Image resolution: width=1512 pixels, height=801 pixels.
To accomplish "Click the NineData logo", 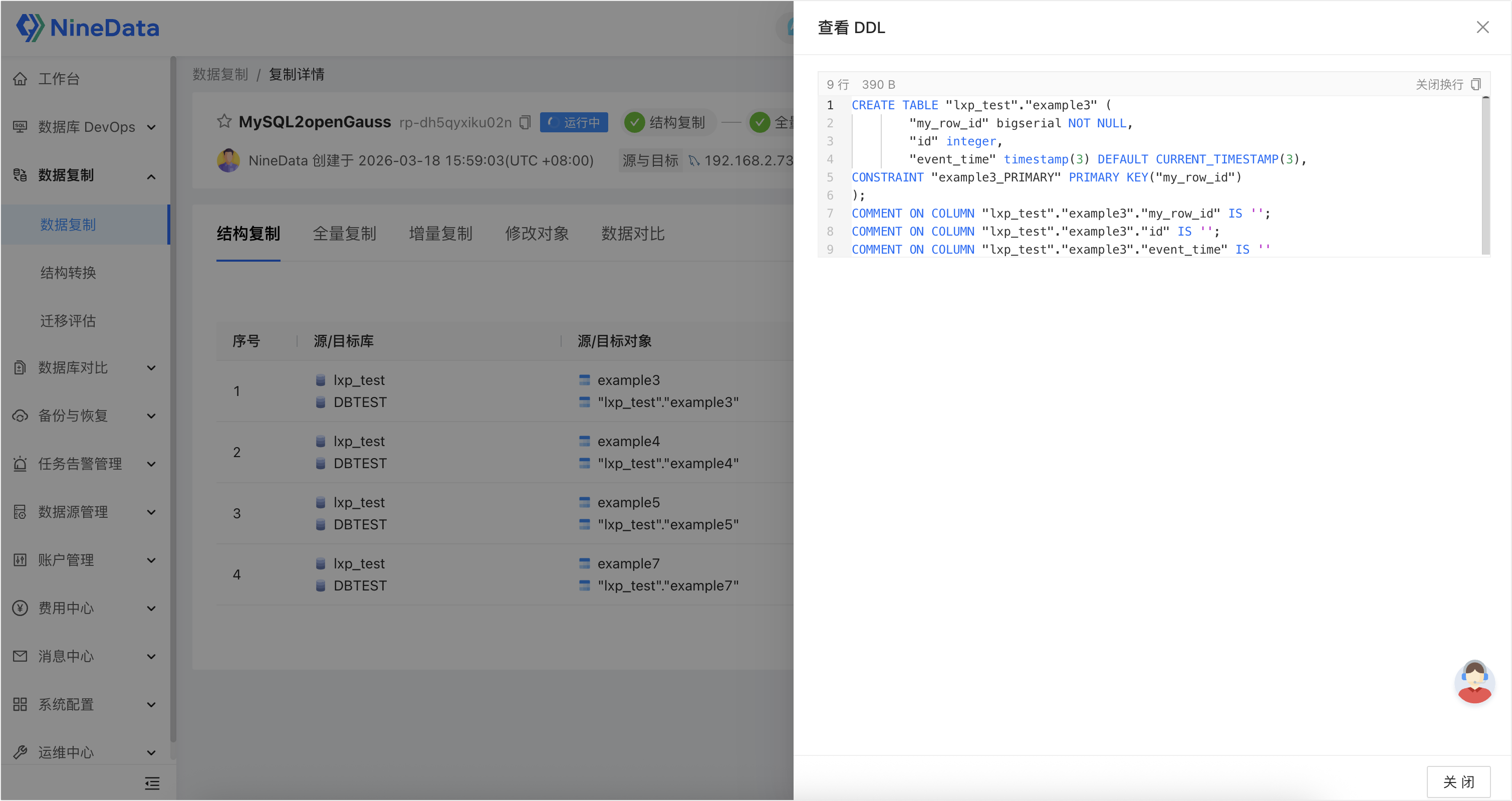I will point(88,28).
